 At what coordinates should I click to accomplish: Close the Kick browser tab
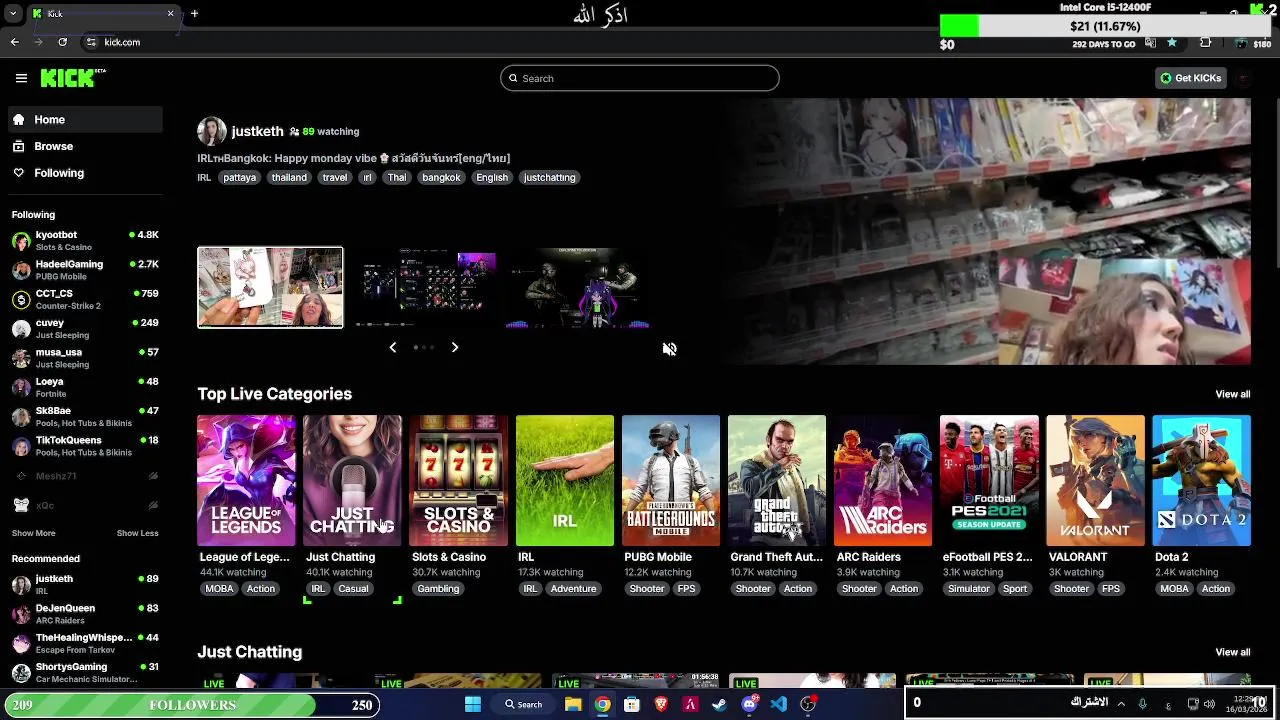(170, 13)
